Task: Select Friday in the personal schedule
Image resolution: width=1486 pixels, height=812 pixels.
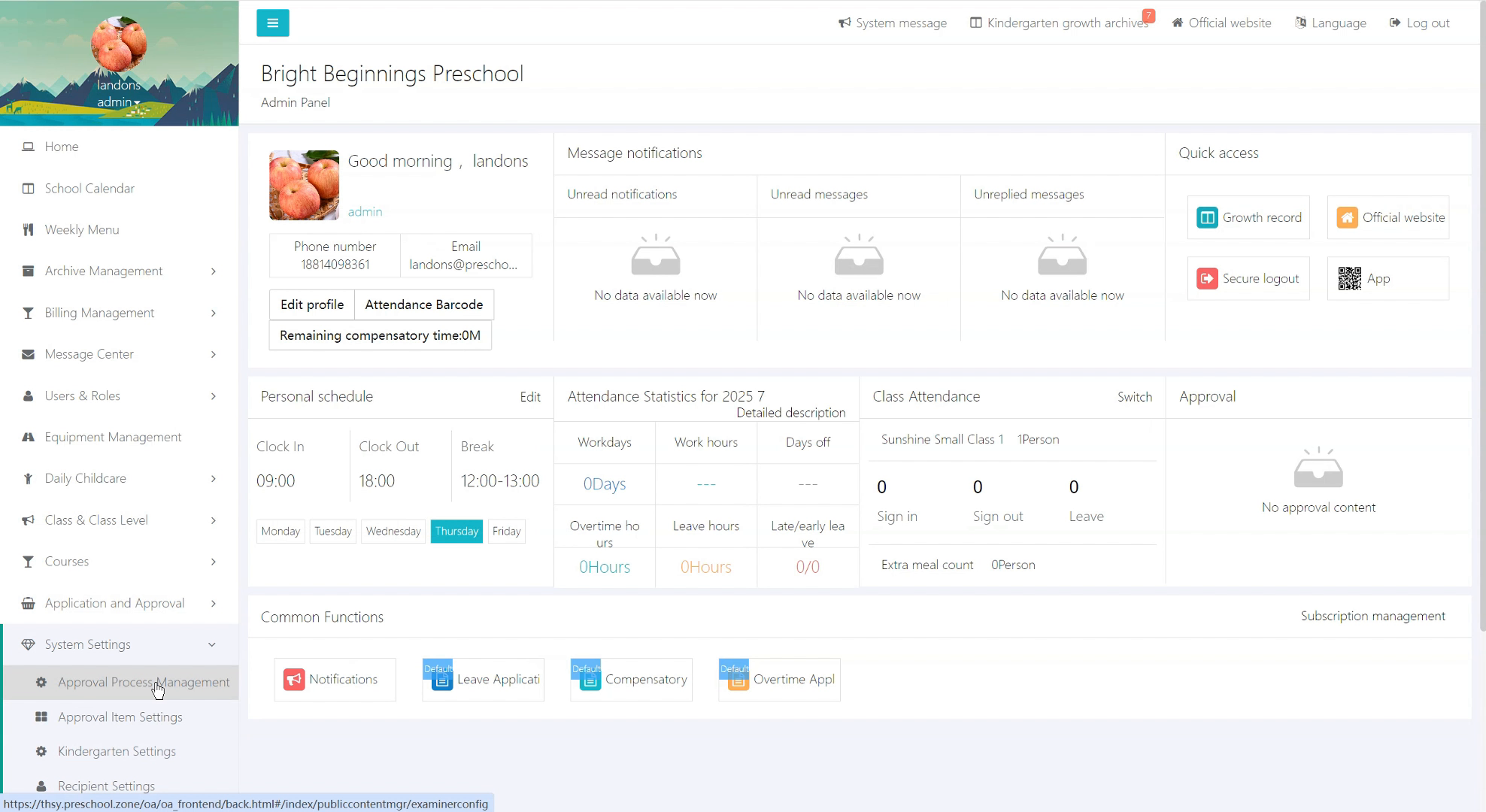Action: [x=506, y=532]
